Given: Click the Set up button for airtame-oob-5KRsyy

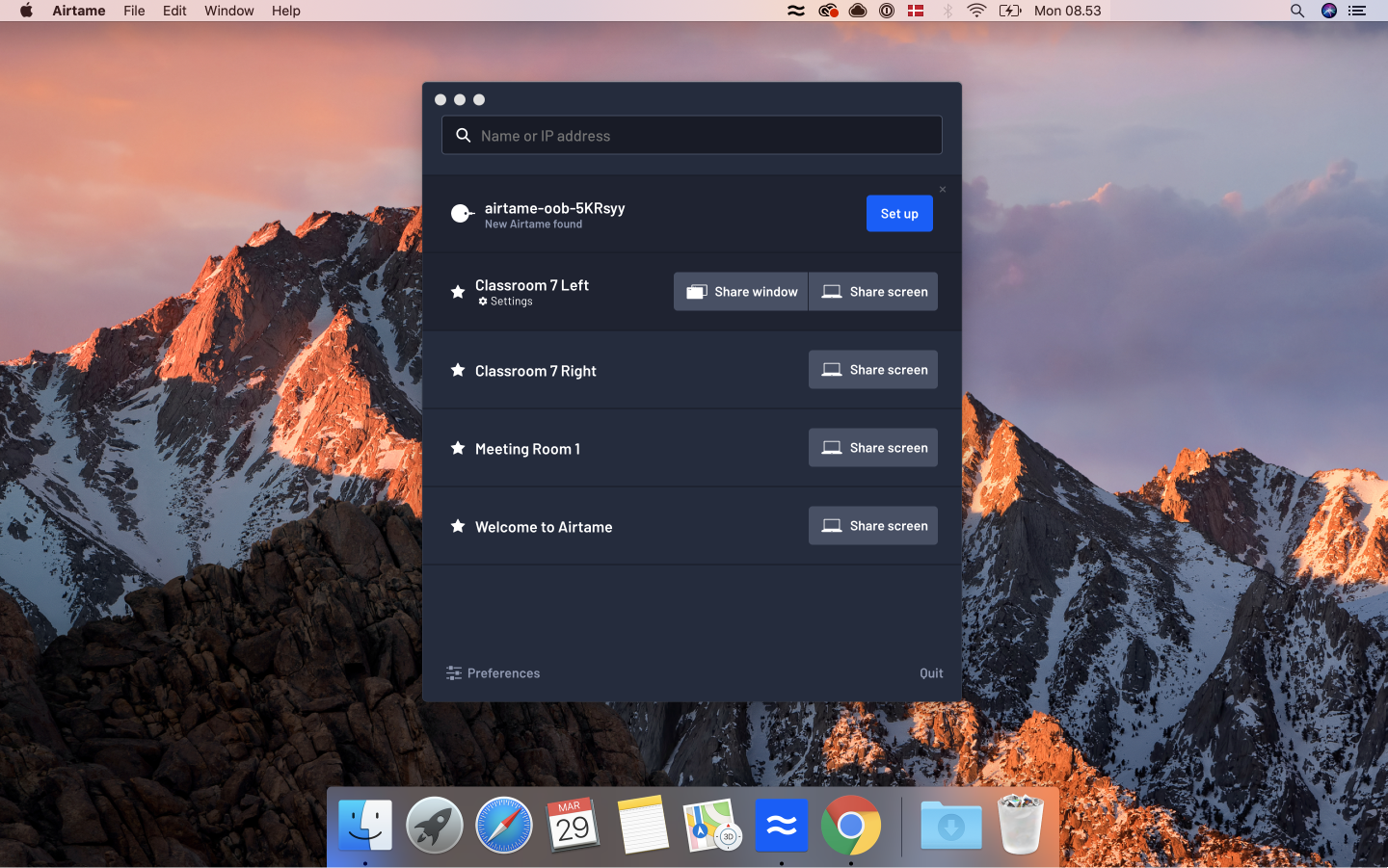Looking at the screenshot, I should [x=899, y=214].
